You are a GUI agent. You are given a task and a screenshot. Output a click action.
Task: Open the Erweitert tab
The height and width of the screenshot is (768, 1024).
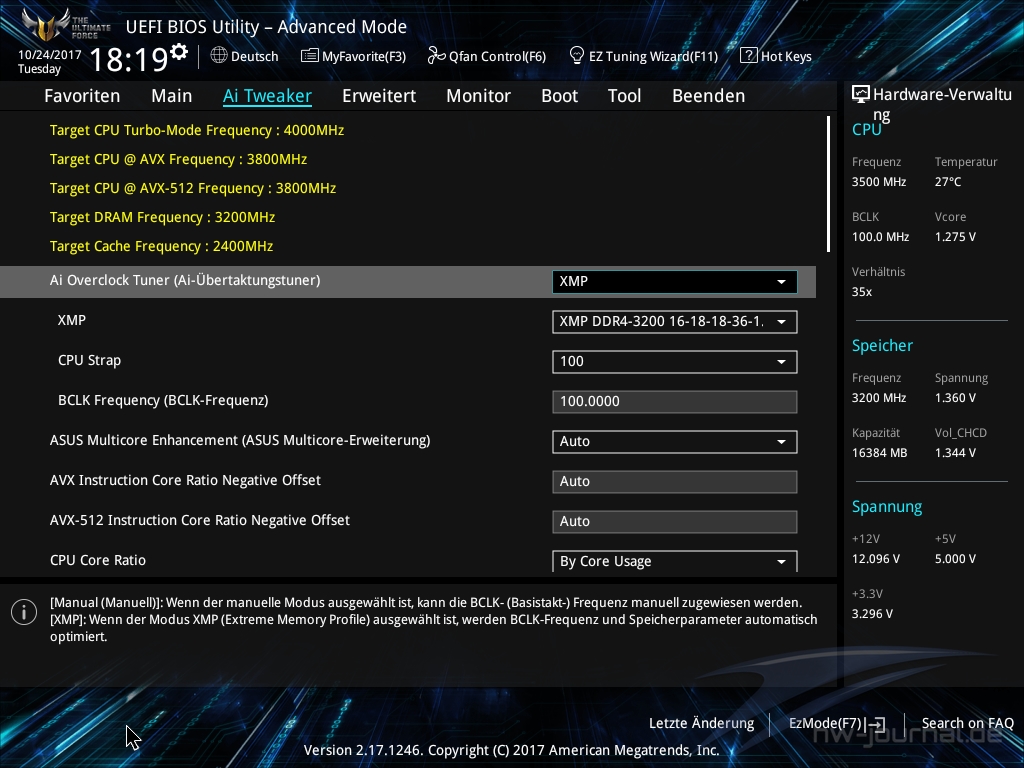tap(379, 96)
